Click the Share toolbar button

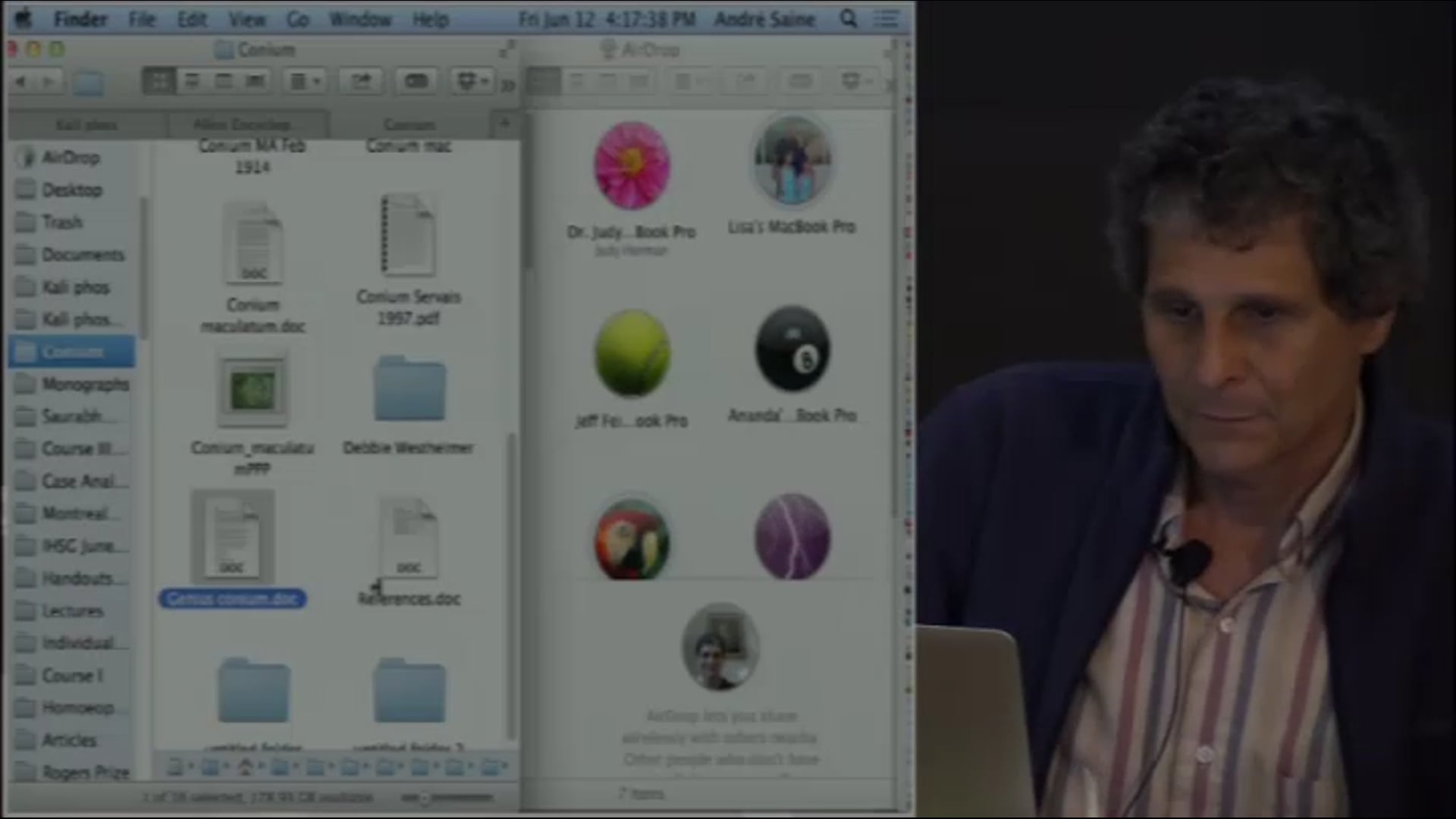(x=361, y=80)
